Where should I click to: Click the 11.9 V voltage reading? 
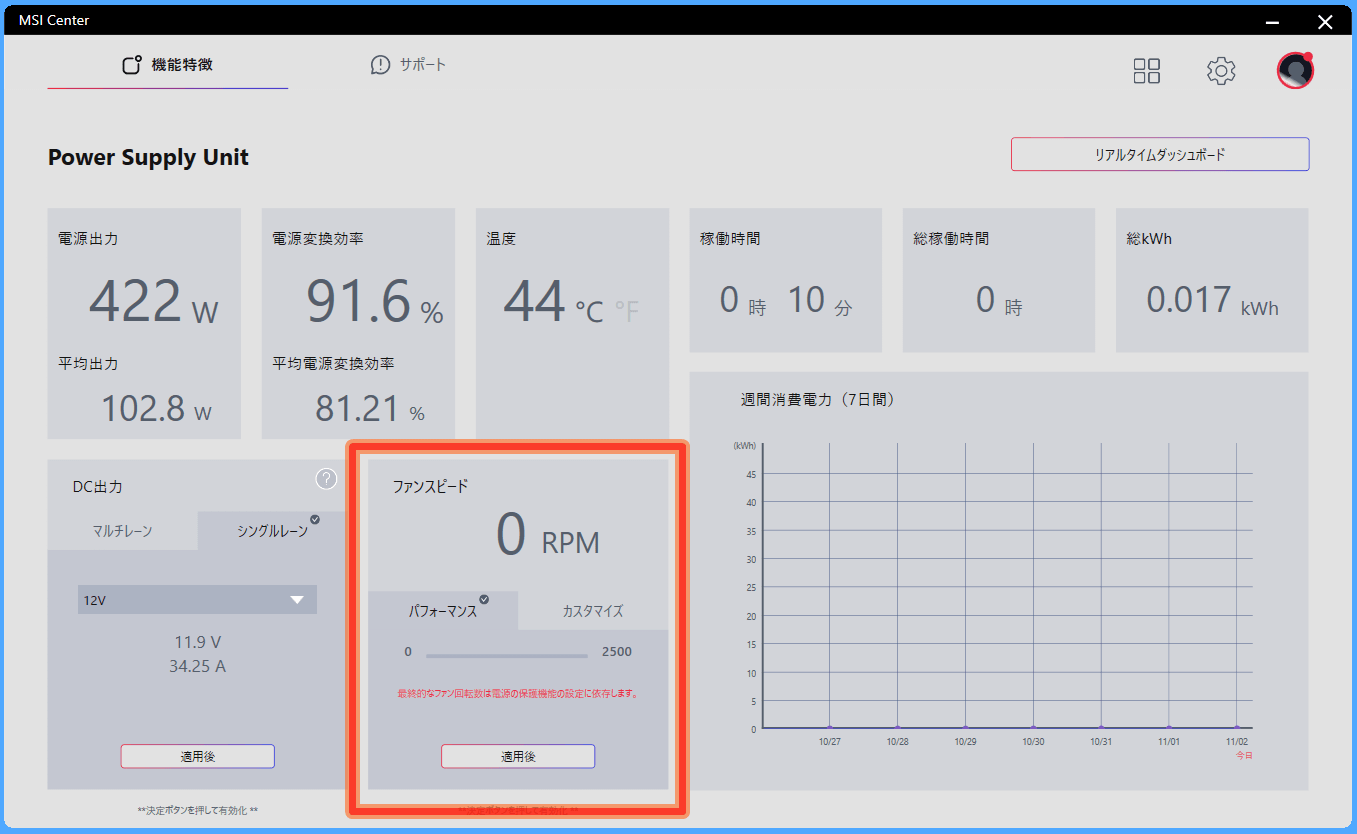pos(197,642)
